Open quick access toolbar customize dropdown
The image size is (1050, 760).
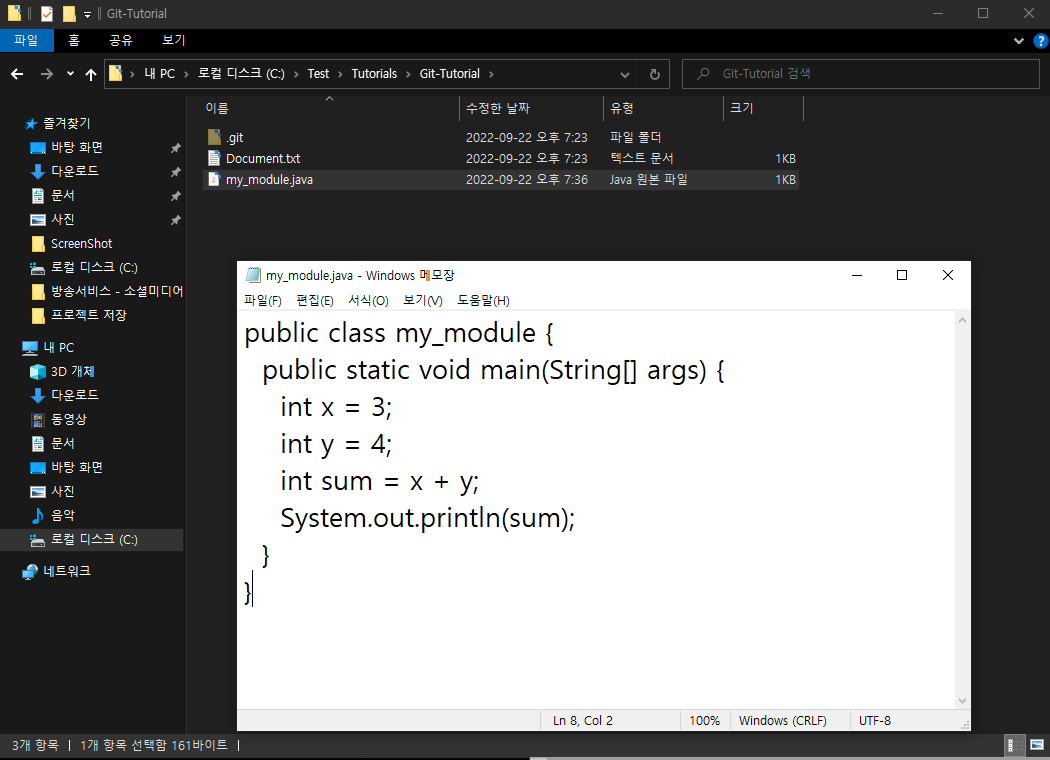87,14
